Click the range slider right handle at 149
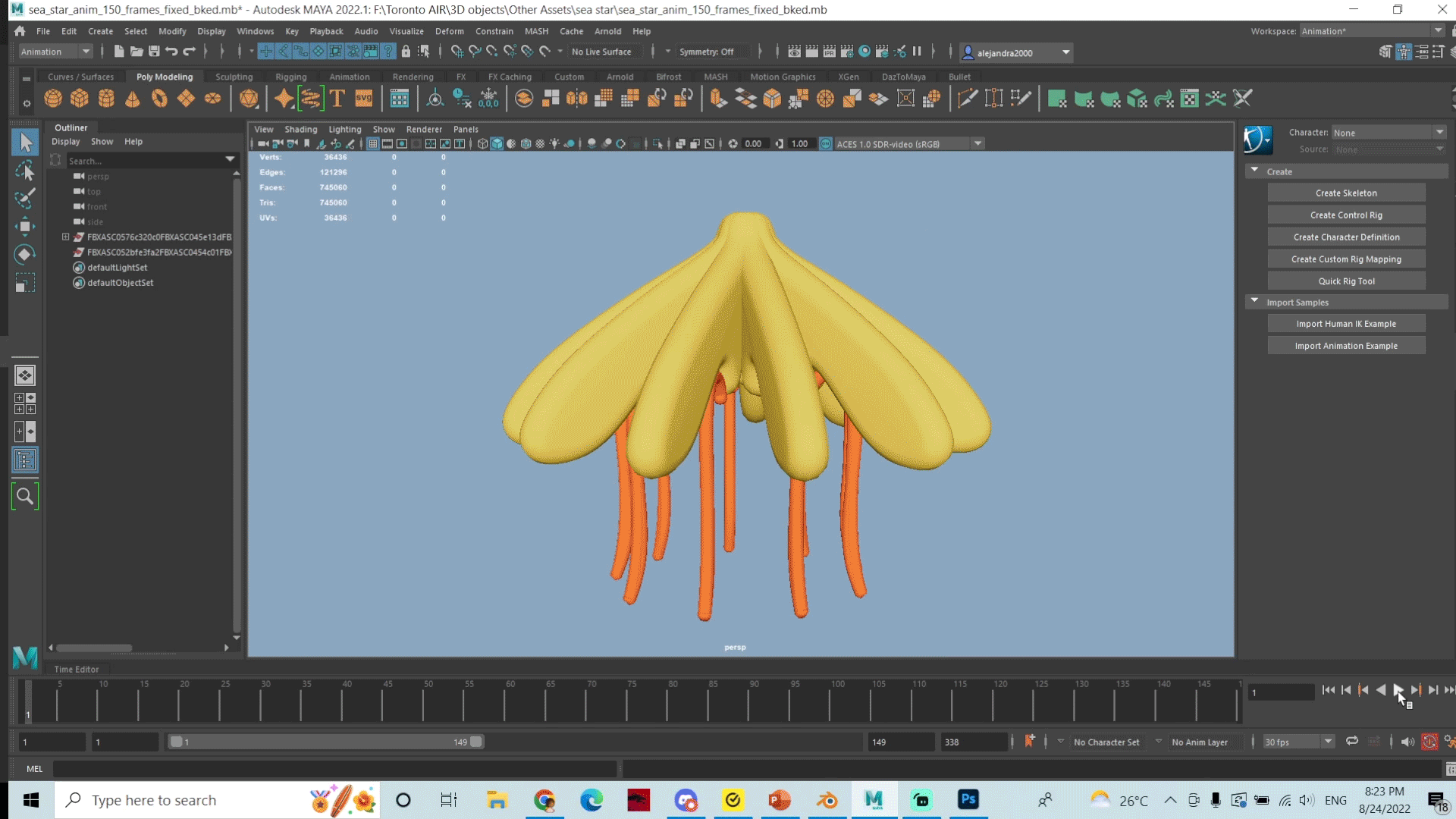This screenshot has width=1456, height=819. (476, 742)
